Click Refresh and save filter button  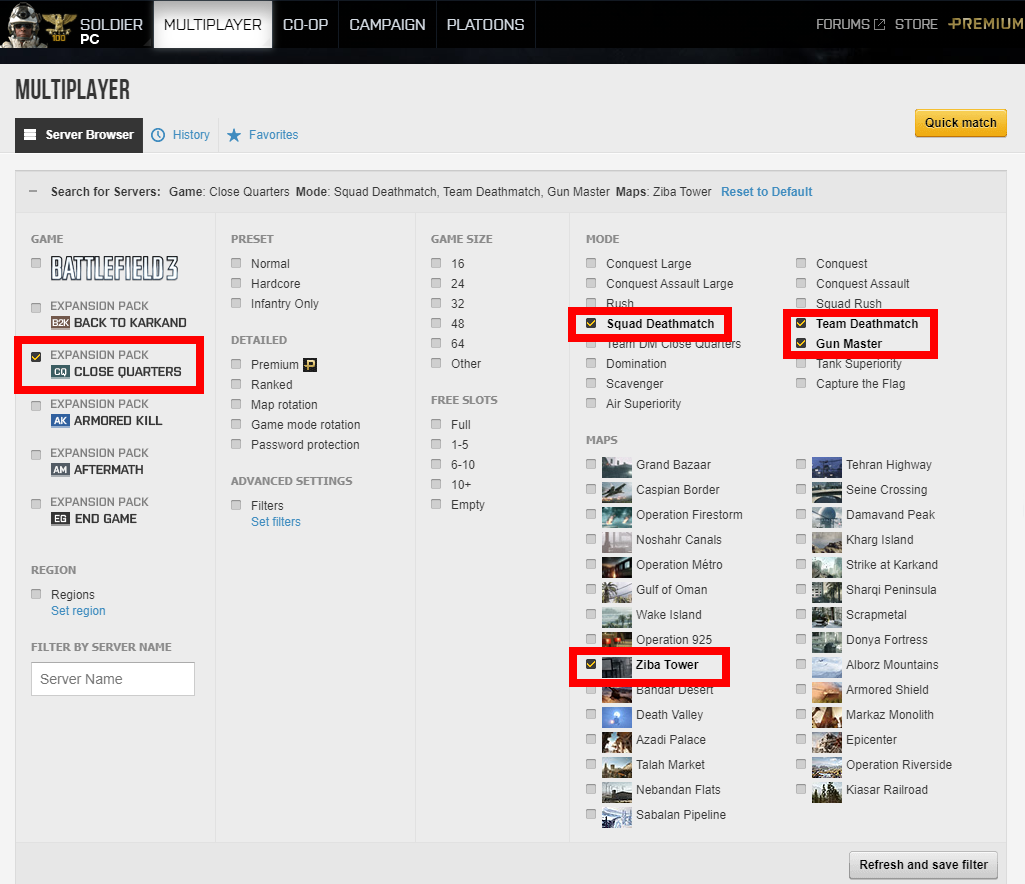tap(923, 864)
